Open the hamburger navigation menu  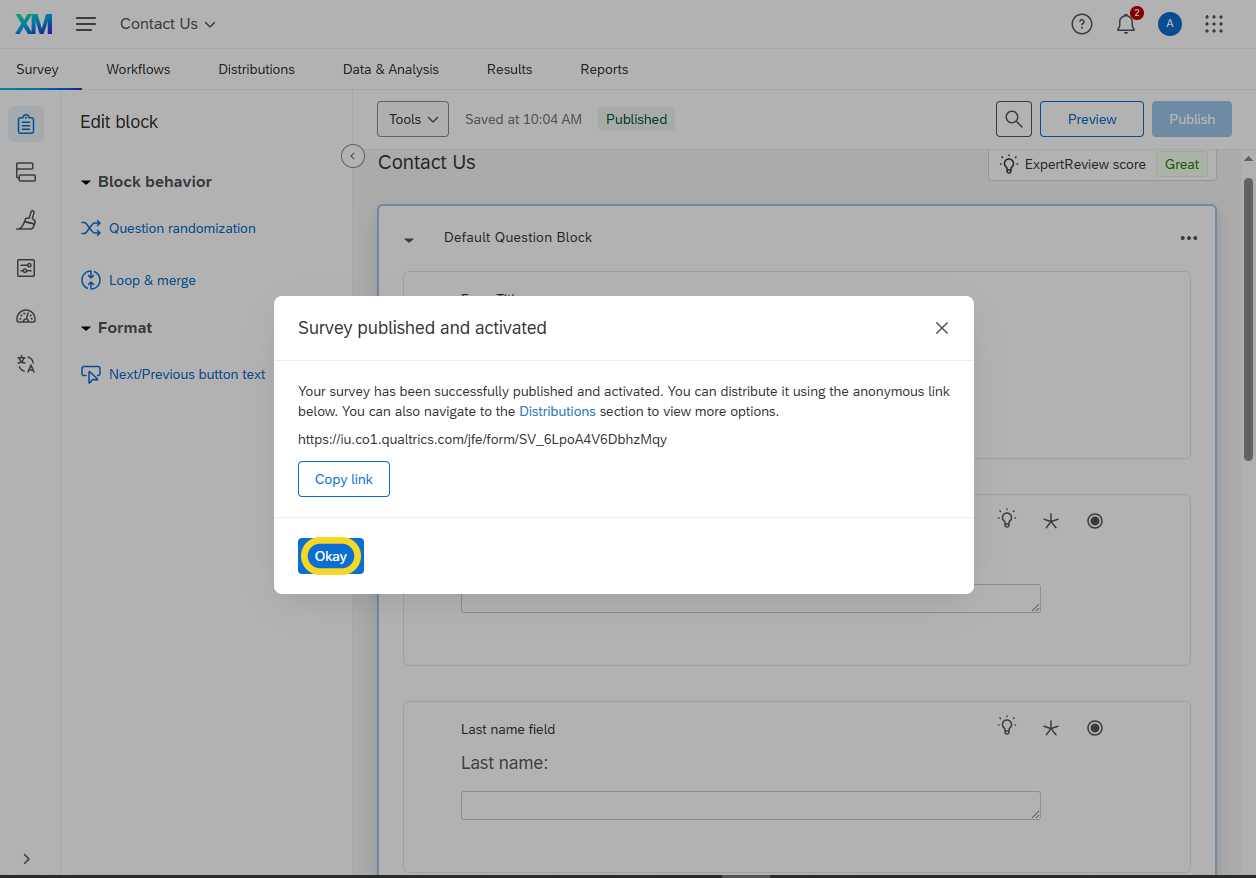click(86, 24)
